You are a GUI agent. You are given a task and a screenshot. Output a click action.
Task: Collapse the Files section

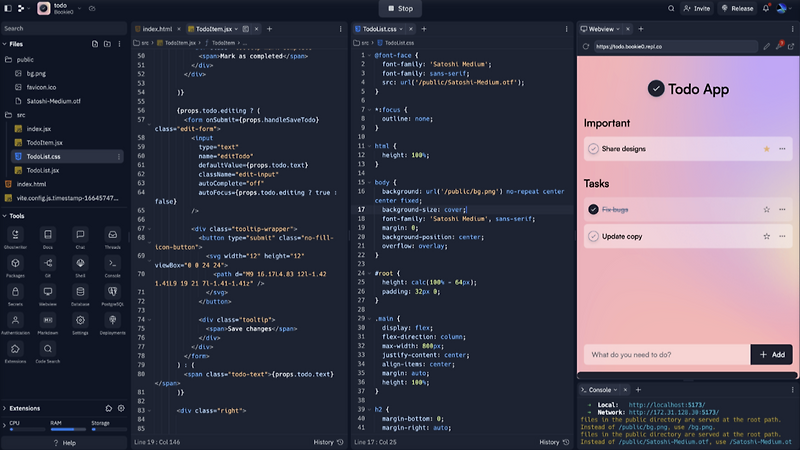point(5,44)
